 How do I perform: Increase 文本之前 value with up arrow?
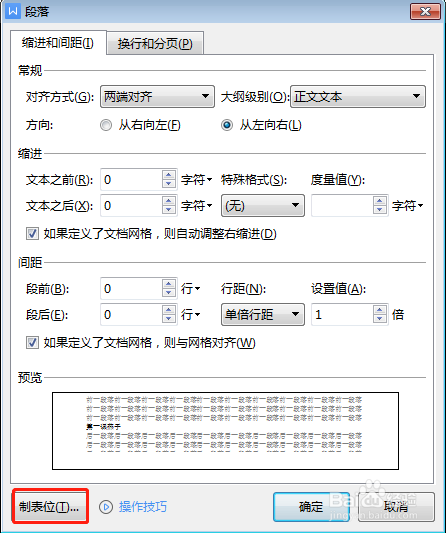(x=169, y=175)
